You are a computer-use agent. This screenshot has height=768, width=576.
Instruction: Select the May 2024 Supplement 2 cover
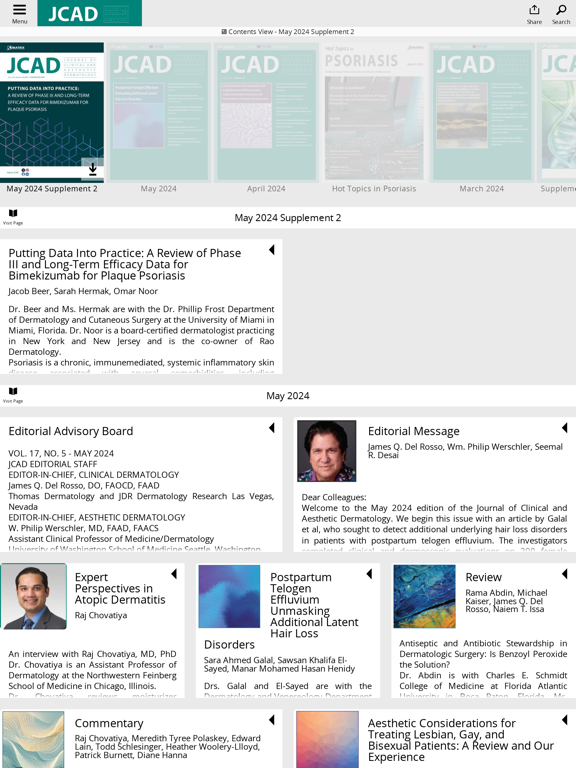pyautogui.click(x=52, y=112)
